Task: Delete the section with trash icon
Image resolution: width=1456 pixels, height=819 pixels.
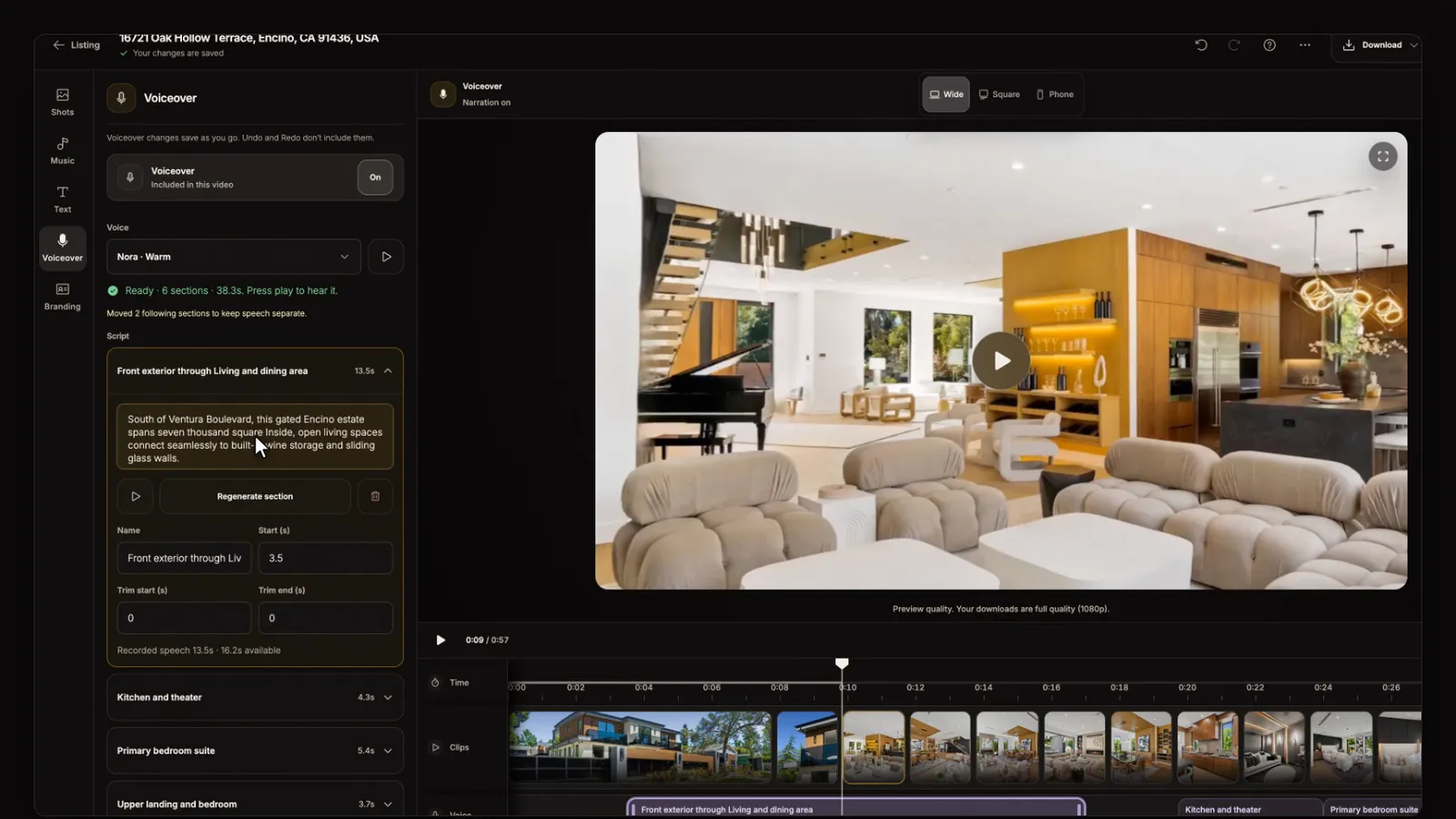Action: 375,496
